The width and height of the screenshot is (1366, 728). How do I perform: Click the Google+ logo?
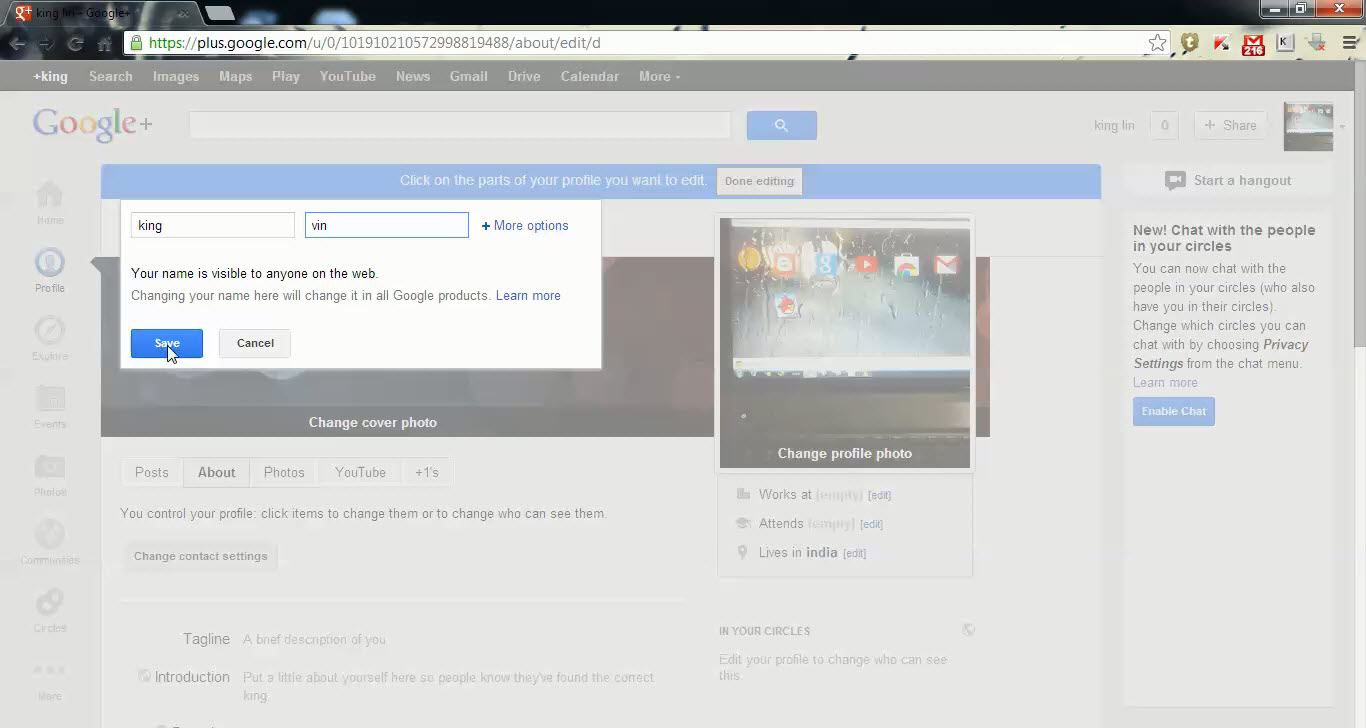click(93, 125)
